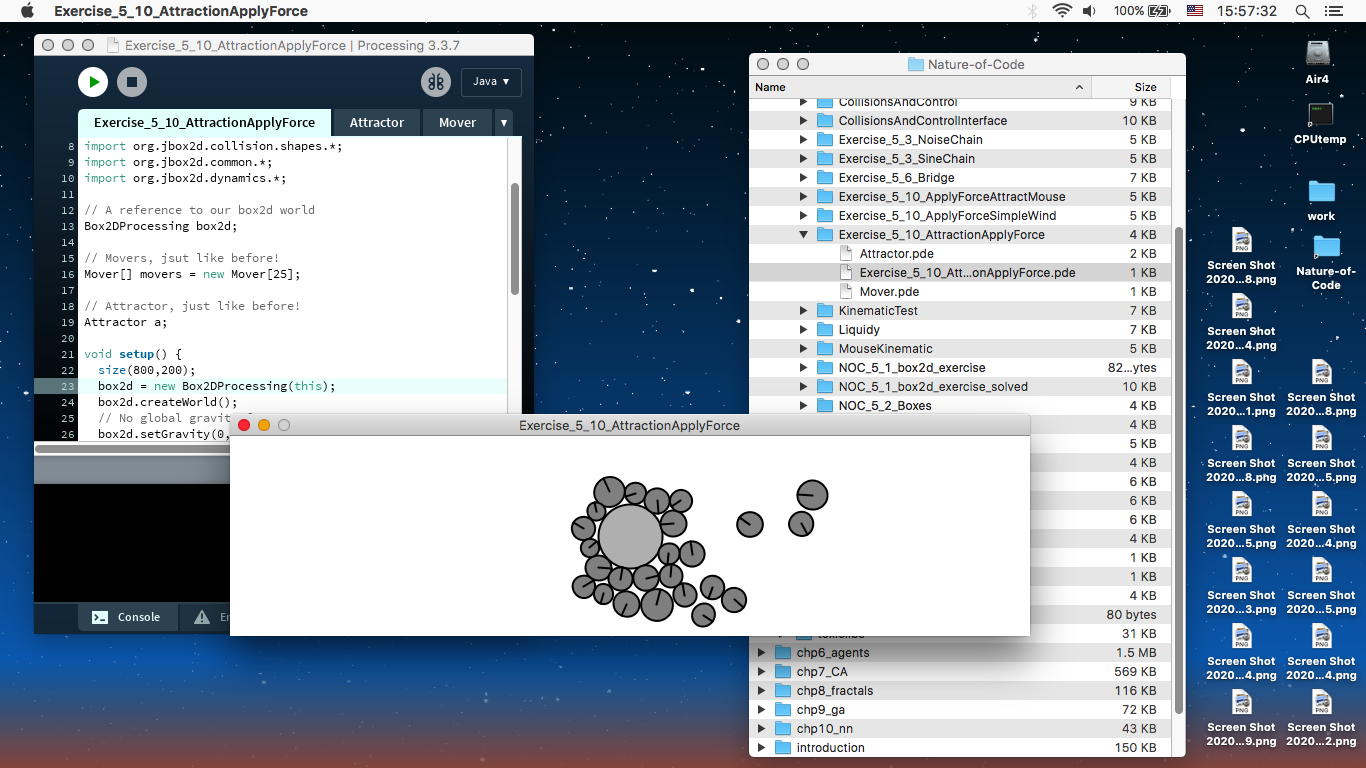Run the Processing sketch
The image size is (1366, 768).
(93, 82)
